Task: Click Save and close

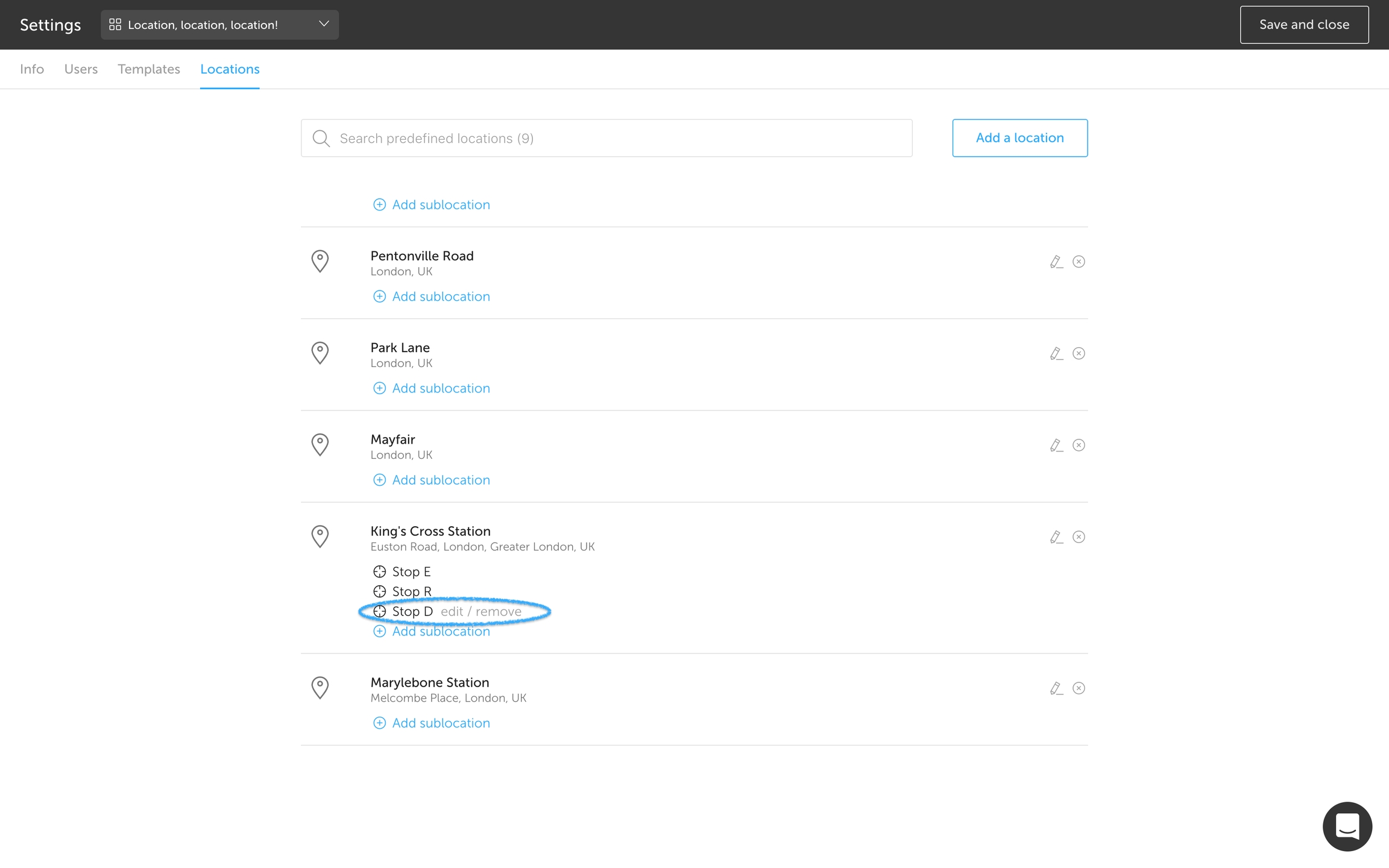Action: [x=1304, y=25]
